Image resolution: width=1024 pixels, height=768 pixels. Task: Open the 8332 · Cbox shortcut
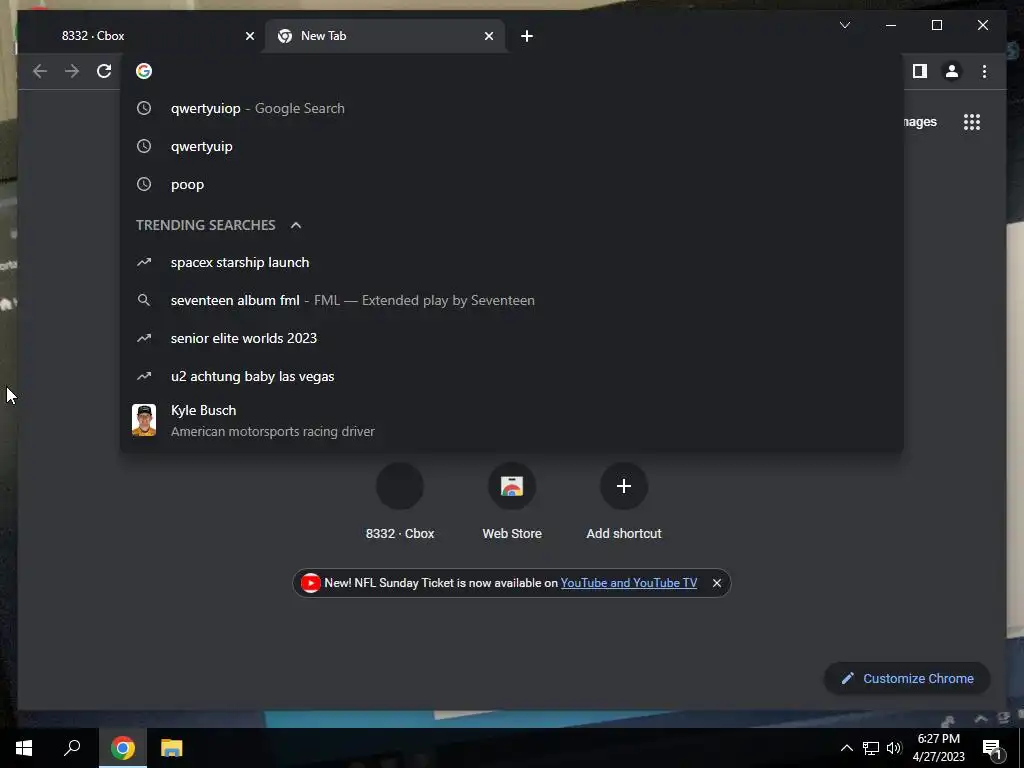coord(400,502)
